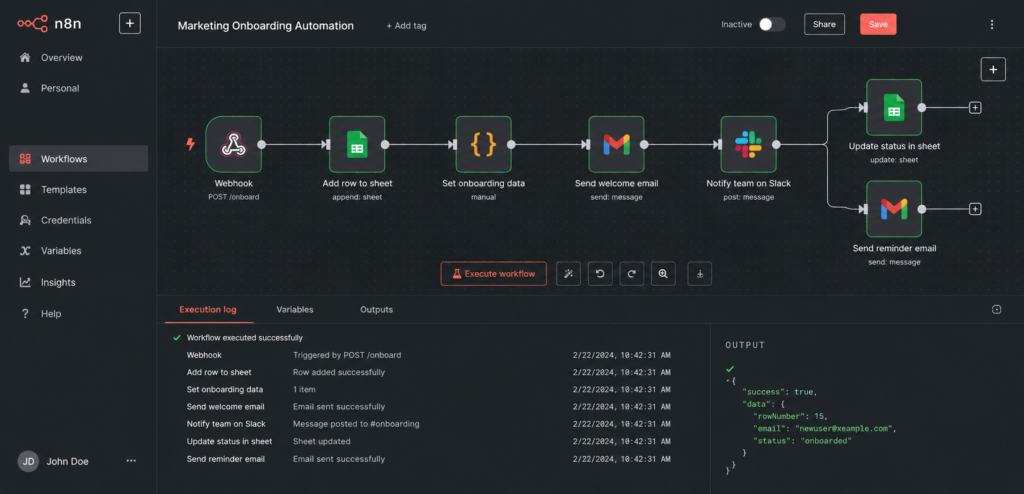Select log row 'Row added successfully'
1024x494 pixels.
(x=428, y=372)
